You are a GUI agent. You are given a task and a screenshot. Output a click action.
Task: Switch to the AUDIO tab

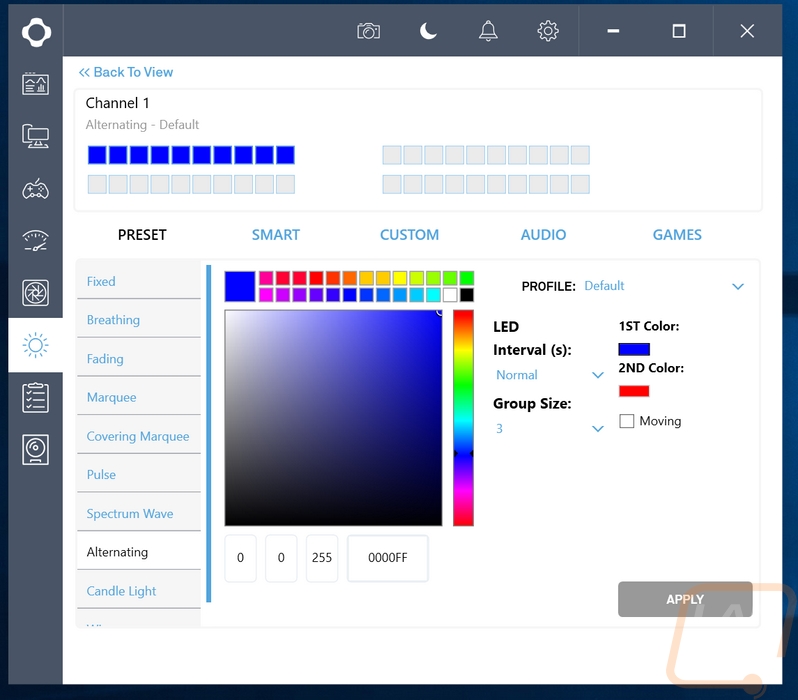tap(543, 235)
